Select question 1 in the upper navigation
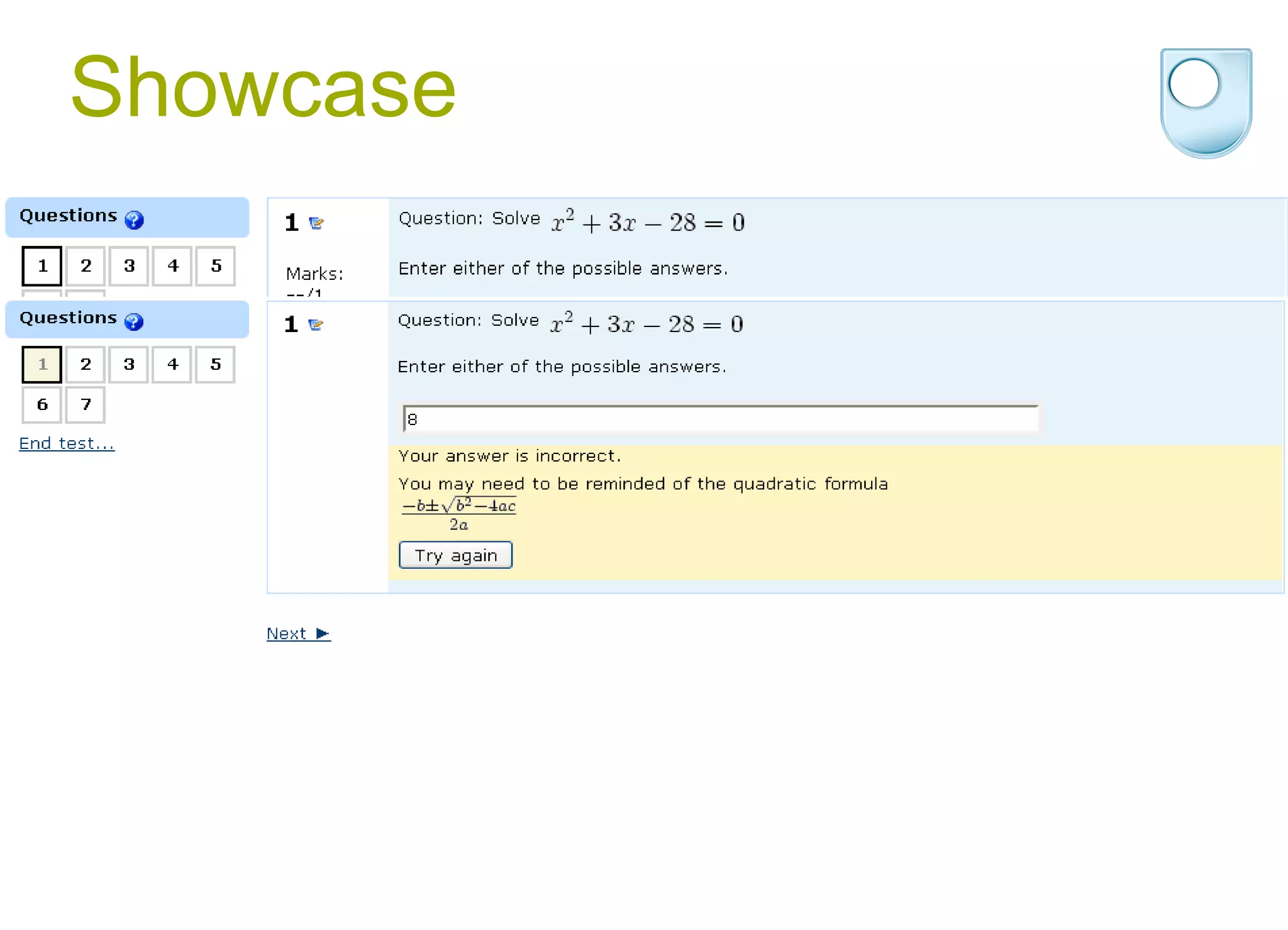The height and width of the screenshot is (930, 1288). click(x=42, y=266)
